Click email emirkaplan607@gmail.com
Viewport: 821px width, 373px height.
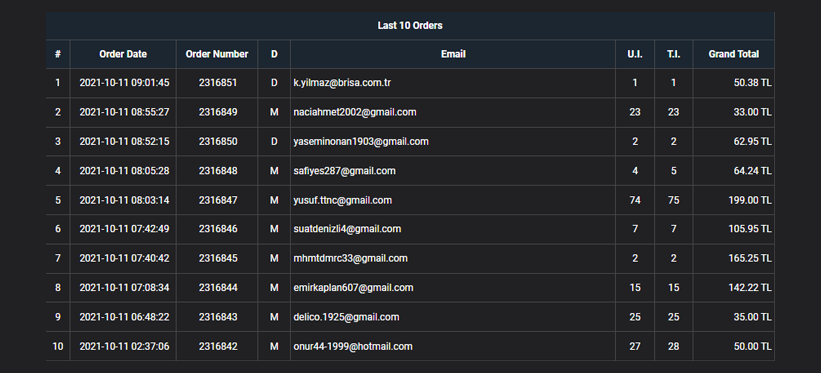353,288
